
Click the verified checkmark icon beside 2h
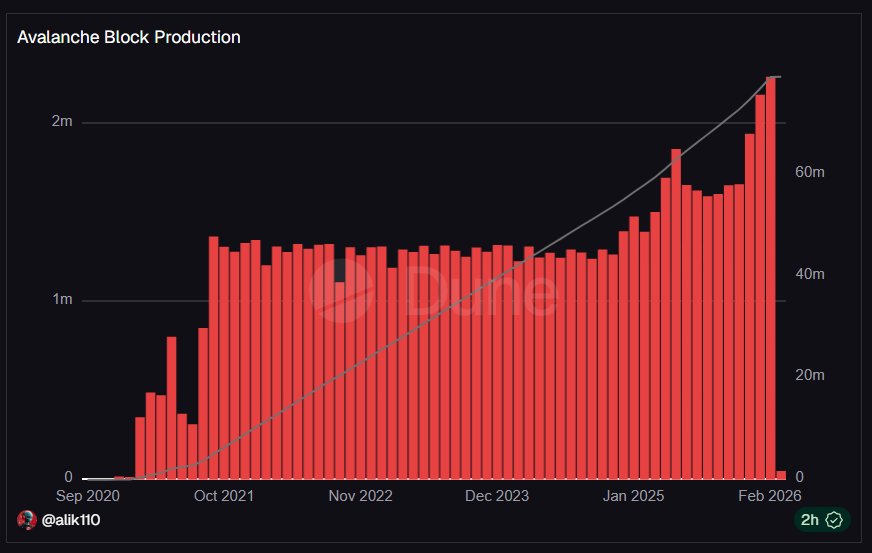[x=833, y=520]
